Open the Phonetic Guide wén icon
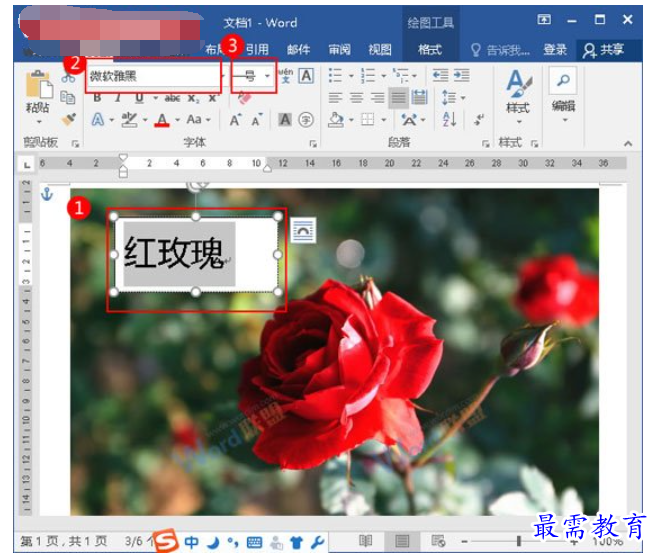This screenshot has height=558, width=655. pyautogui.click(x=286, y=76)
